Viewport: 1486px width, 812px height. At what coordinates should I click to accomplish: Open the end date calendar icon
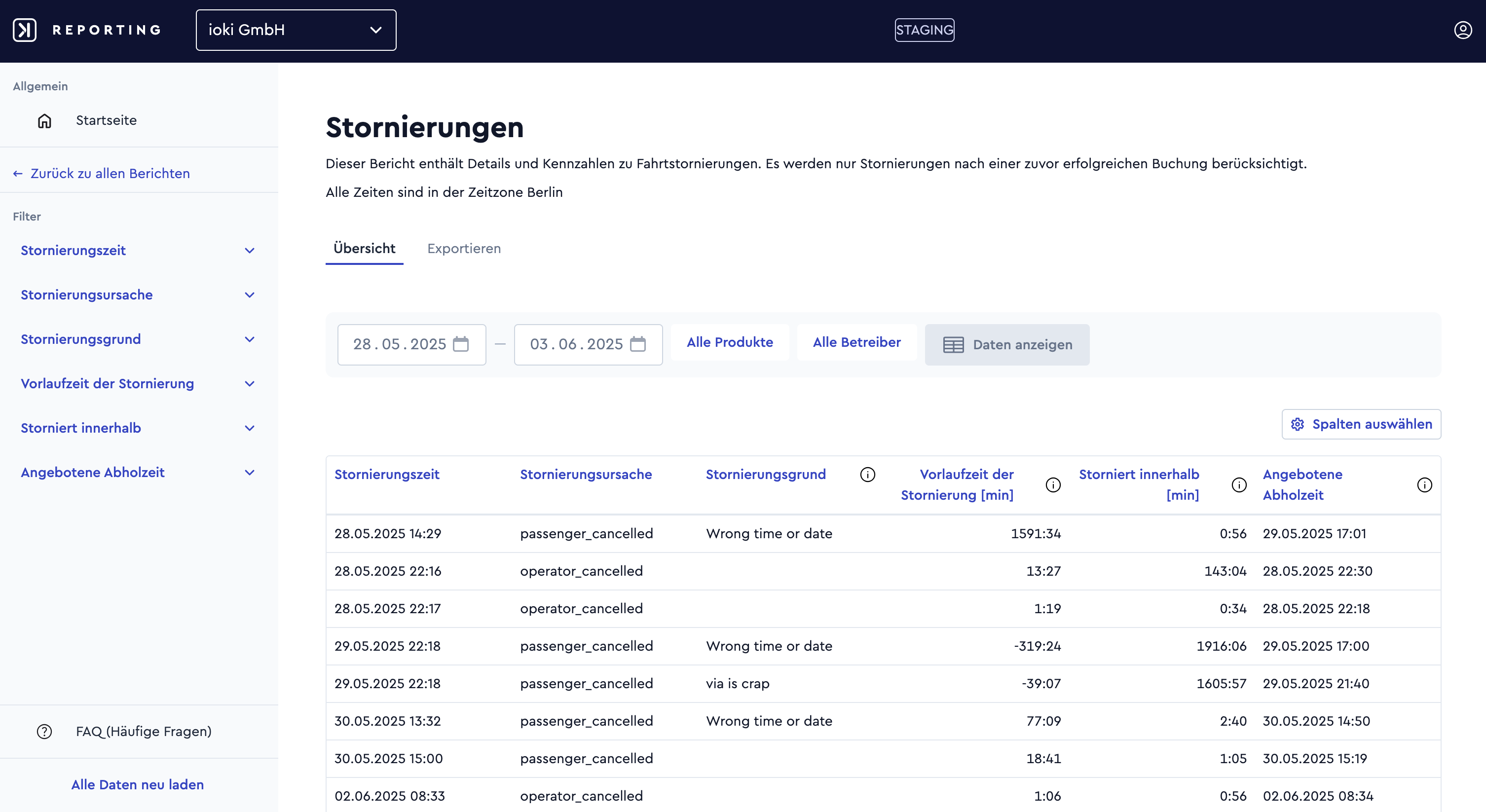637,344
